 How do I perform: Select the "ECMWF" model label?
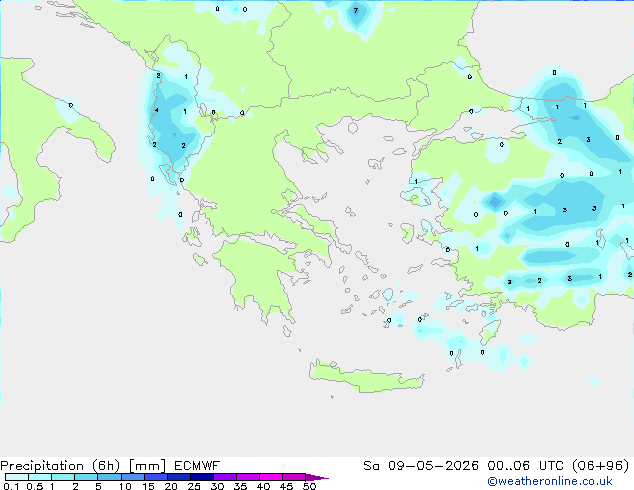(x=197, y=466)
